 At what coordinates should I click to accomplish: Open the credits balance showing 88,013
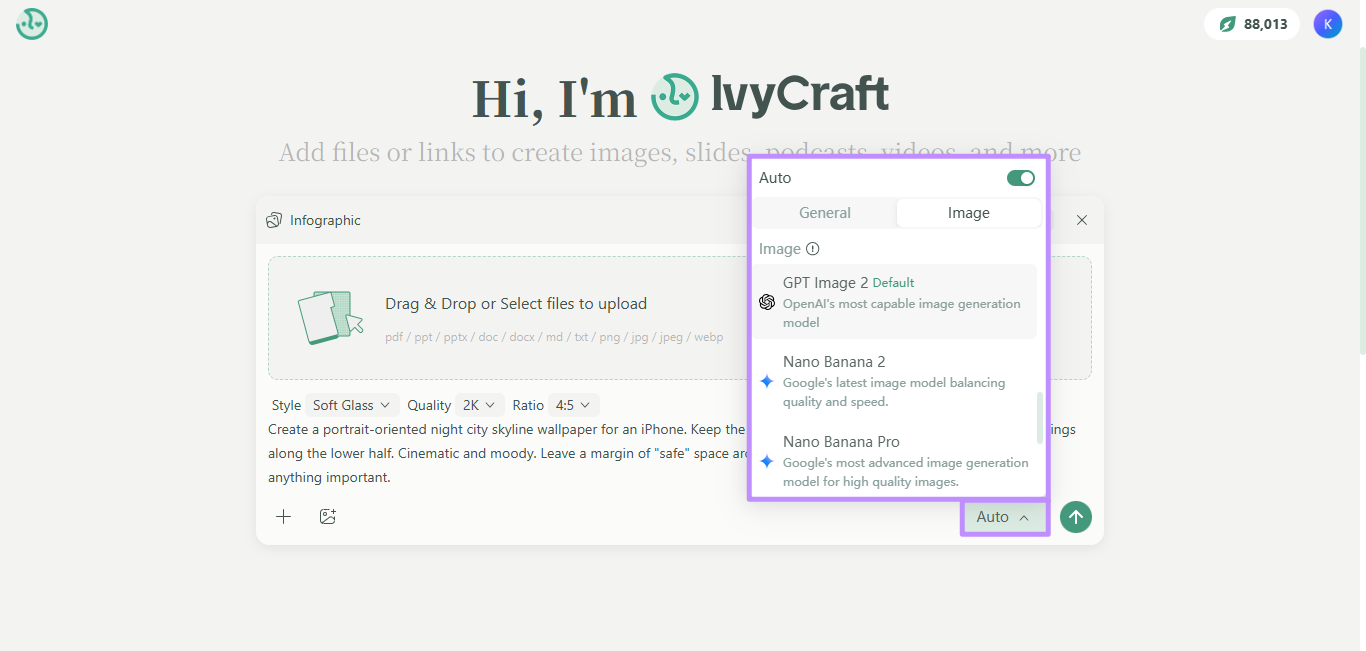tap(1251, 24)
